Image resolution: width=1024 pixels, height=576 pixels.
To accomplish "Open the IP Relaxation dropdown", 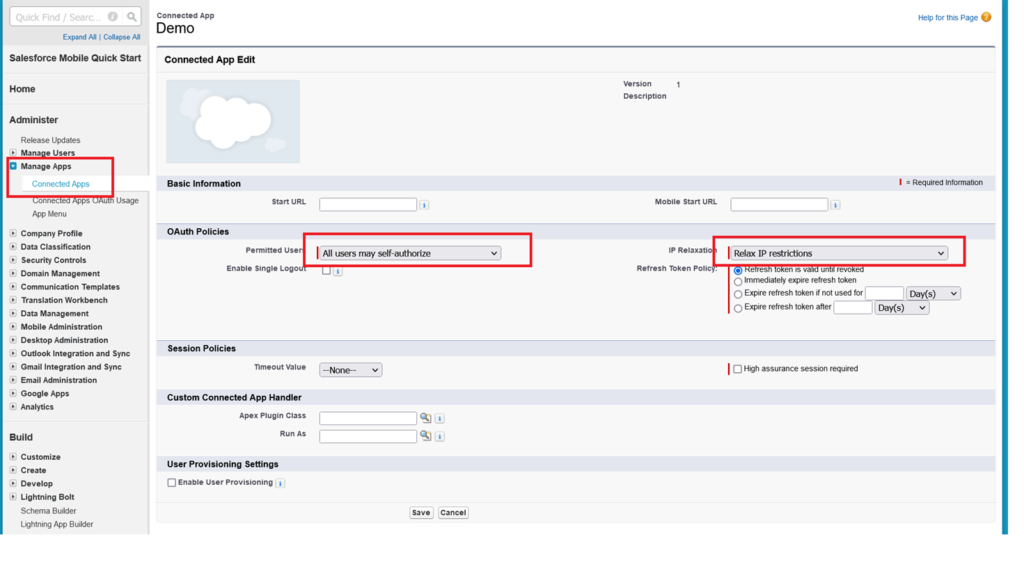I will (839, 253).
